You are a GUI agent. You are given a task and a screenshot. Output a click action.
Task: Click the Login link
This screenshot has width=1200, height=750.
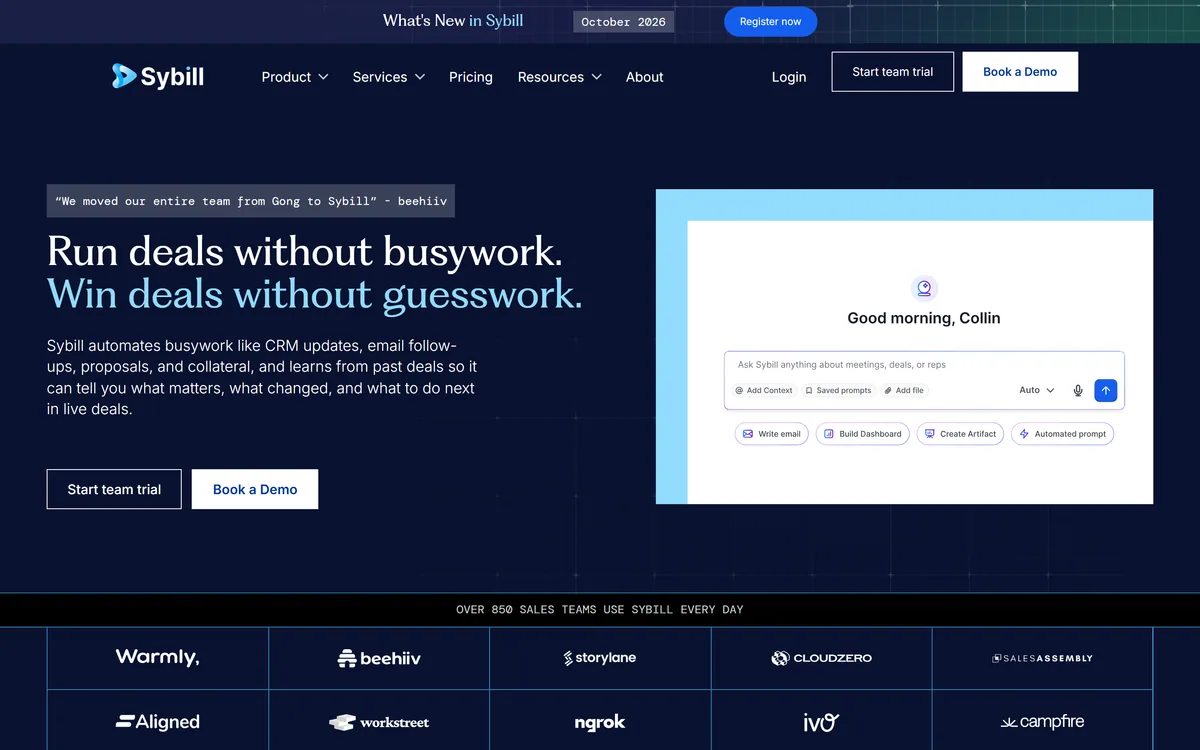point(789,77)
